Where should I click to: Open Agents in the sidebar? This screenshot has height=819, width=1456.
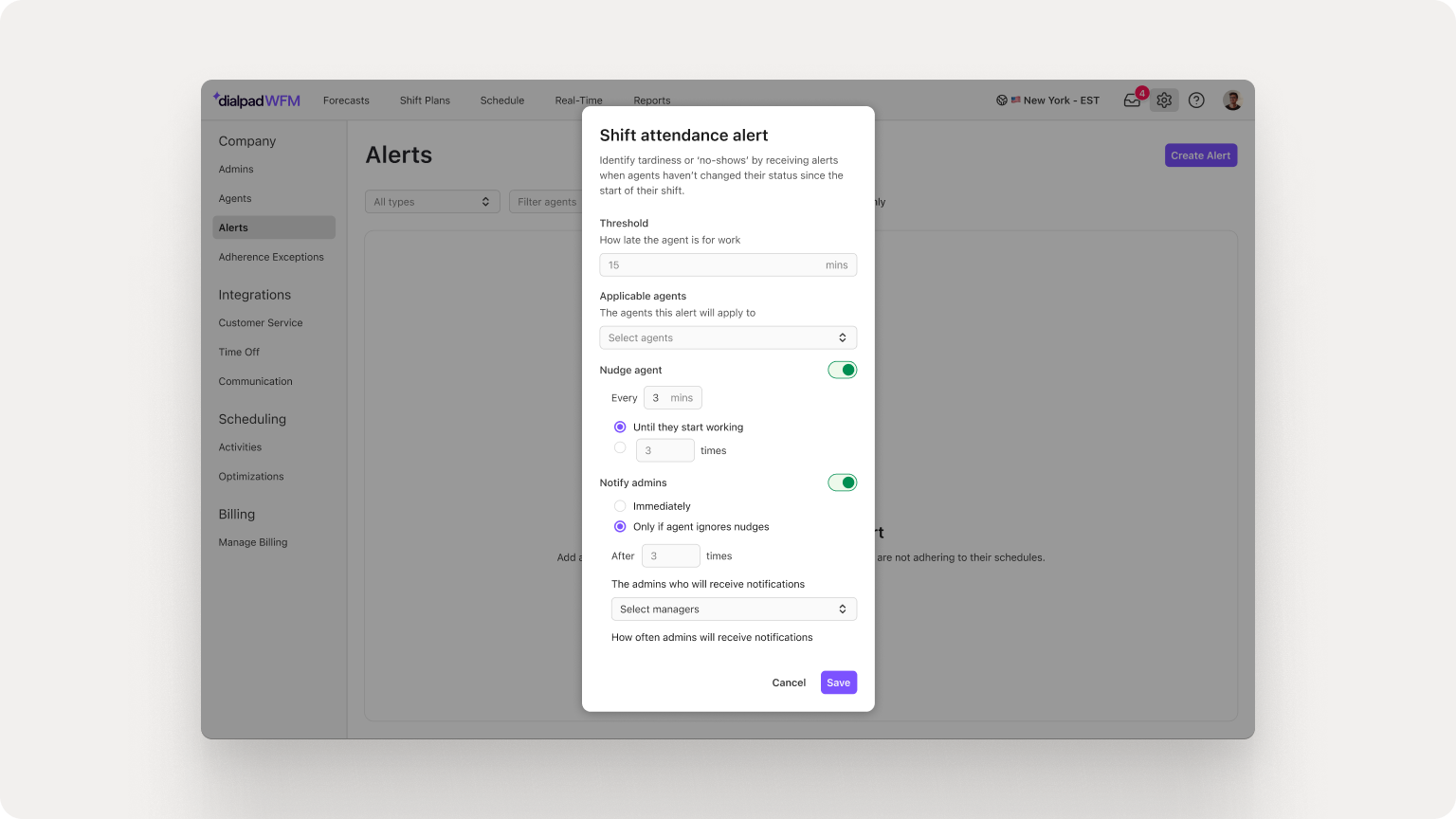[235, 198]
